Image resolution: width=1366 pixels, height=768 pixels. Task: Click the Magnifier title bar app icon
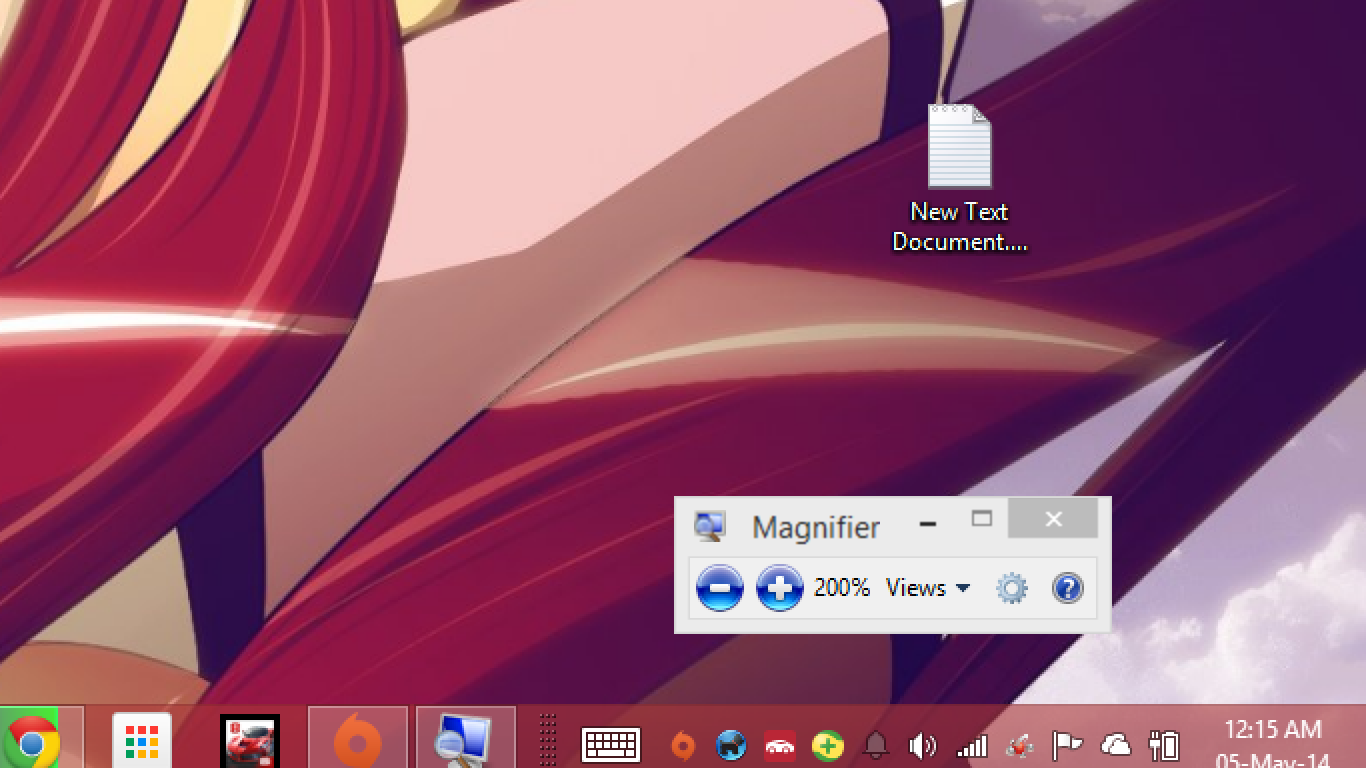710,526
